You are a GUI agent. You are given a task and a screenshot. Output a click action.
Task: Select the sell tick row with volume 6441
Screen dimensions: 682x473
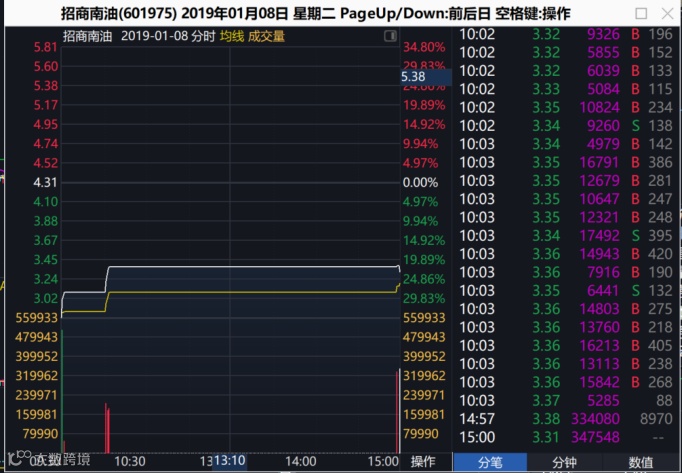566,290
